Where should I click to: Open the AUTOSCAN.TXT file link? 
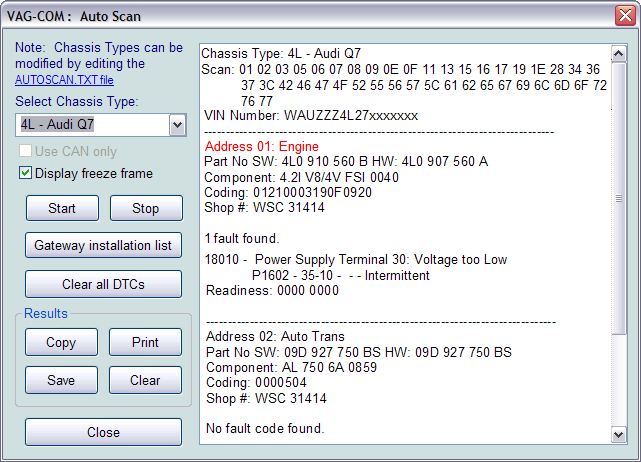tap(64, 80)
